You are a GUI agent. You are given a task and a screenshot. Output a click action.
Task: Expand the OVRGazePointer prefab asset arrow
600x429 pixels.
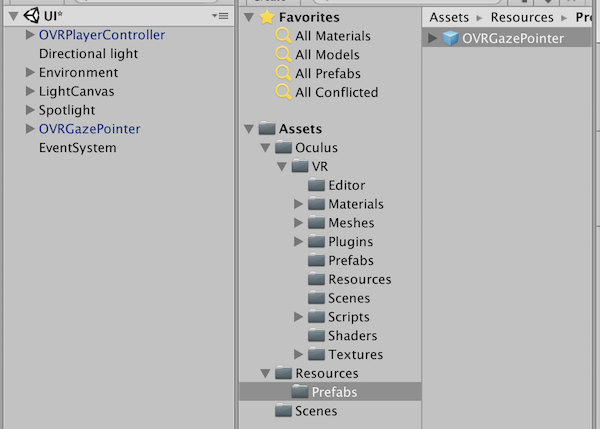[432, 38]
